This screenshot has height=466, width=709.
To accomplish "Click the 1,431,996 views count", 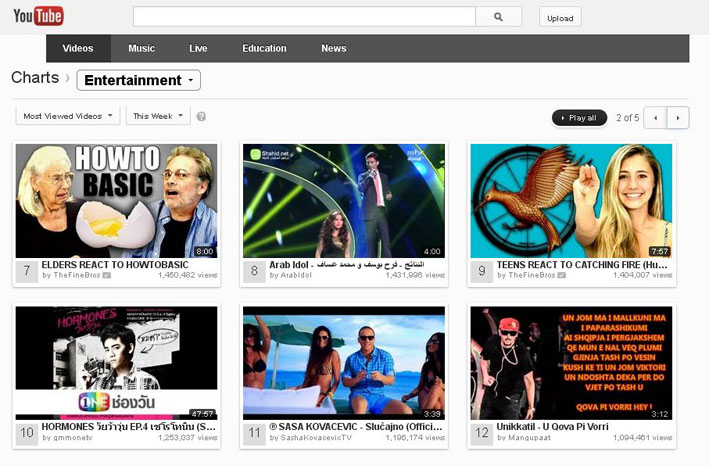I will [415, 275].
